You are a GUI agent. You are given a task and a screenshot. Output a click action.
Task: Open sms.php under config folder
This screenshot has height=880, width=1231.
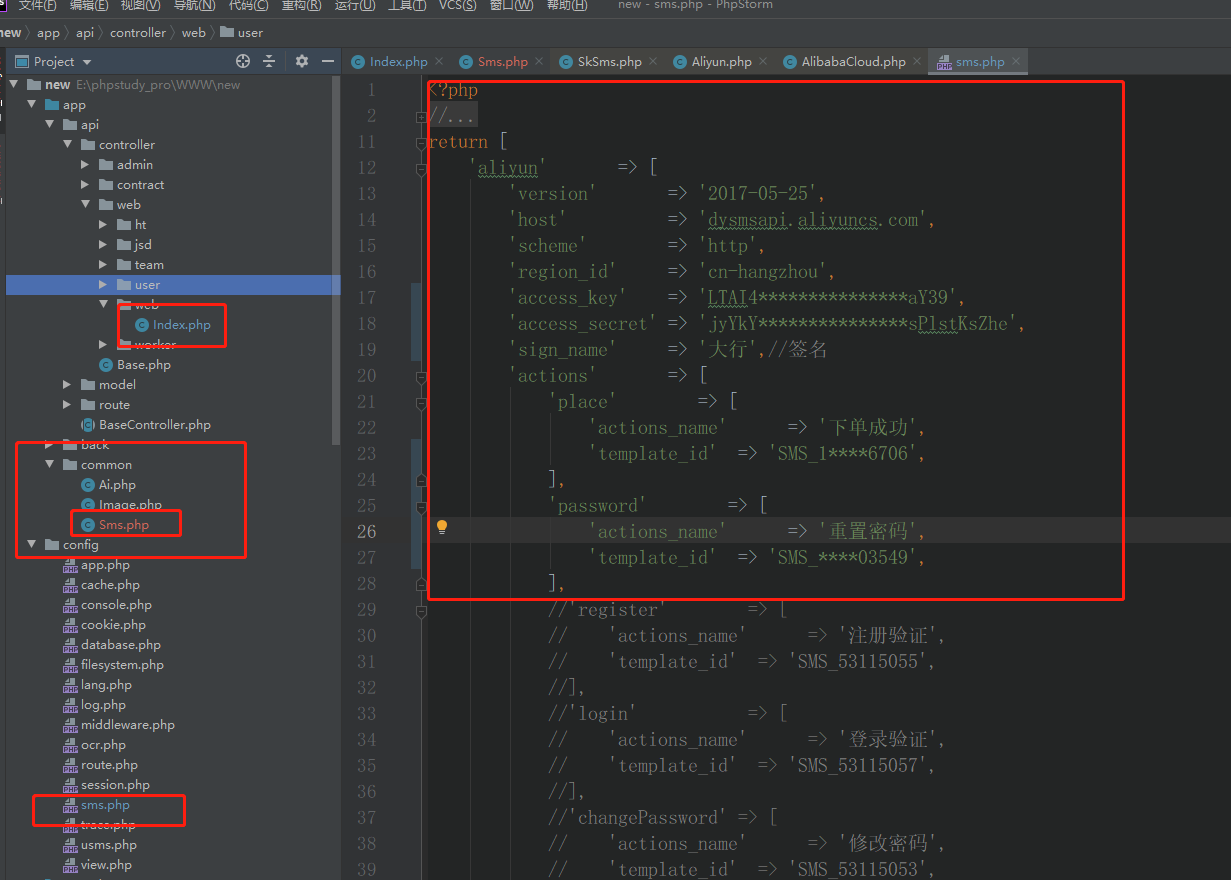coord(105,805)
